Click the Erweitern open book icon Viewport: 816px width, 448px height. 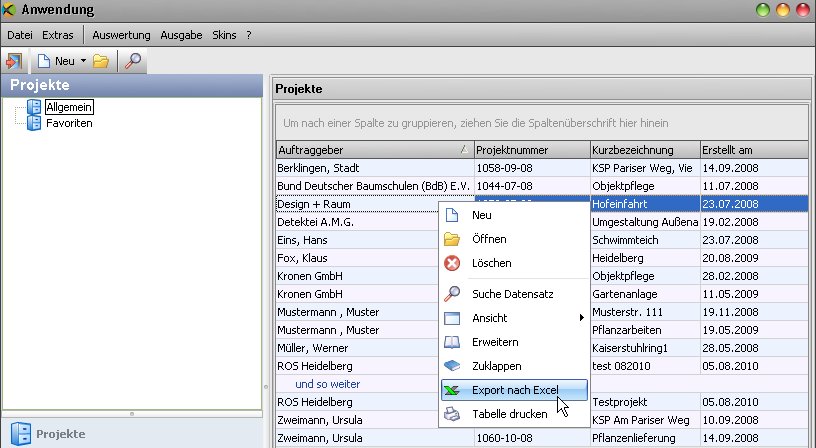tap(452, 342)
